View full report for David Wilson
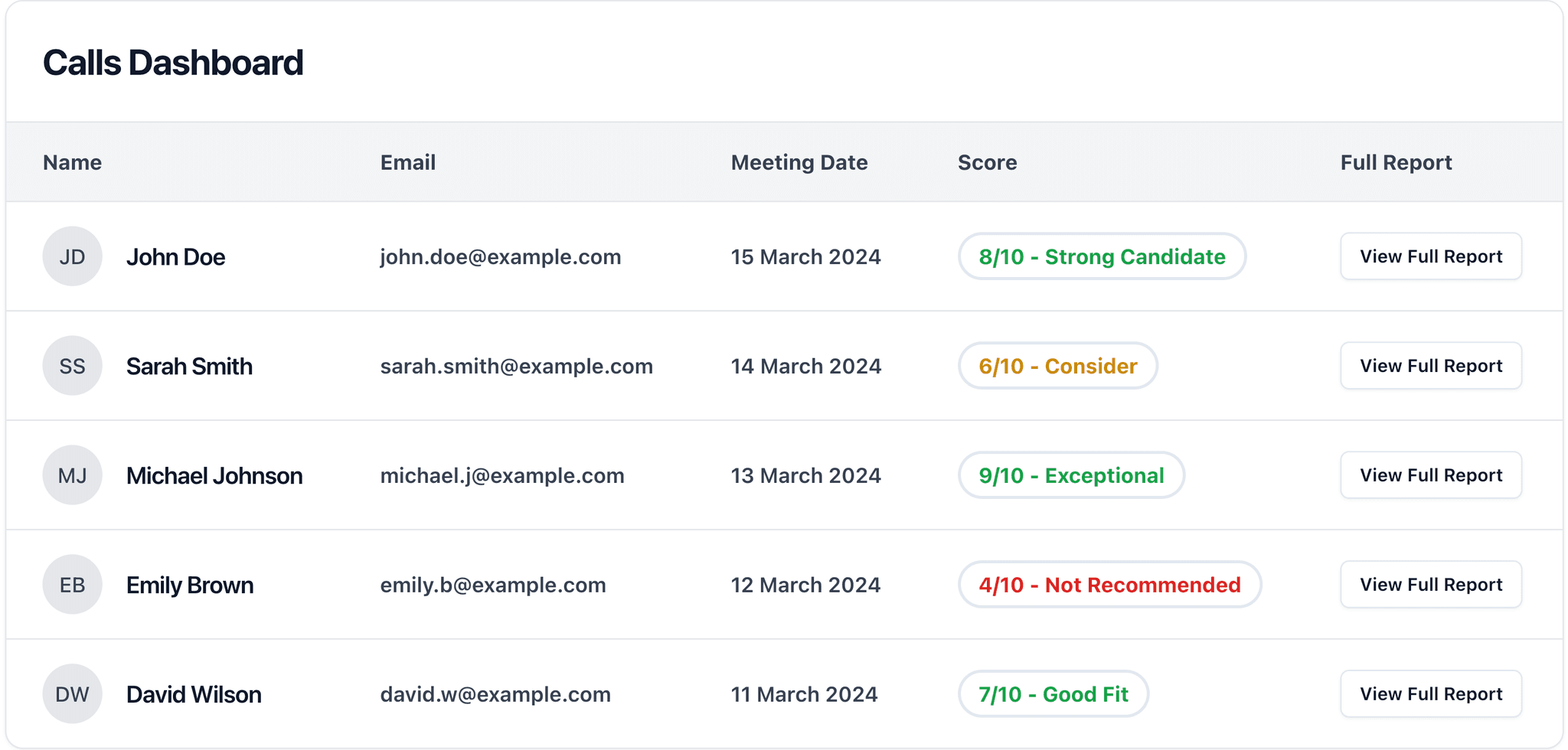This screenshot has height=750, width=1568. click(x=1431, y=694)
